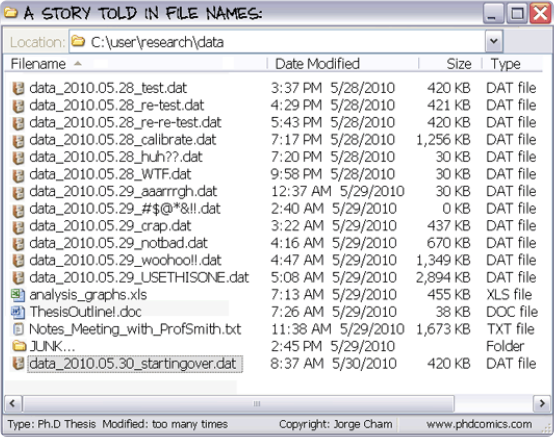
Task: Select file data_2010.05.29_woohoo!!.dat
Action: tap(125, 261)
